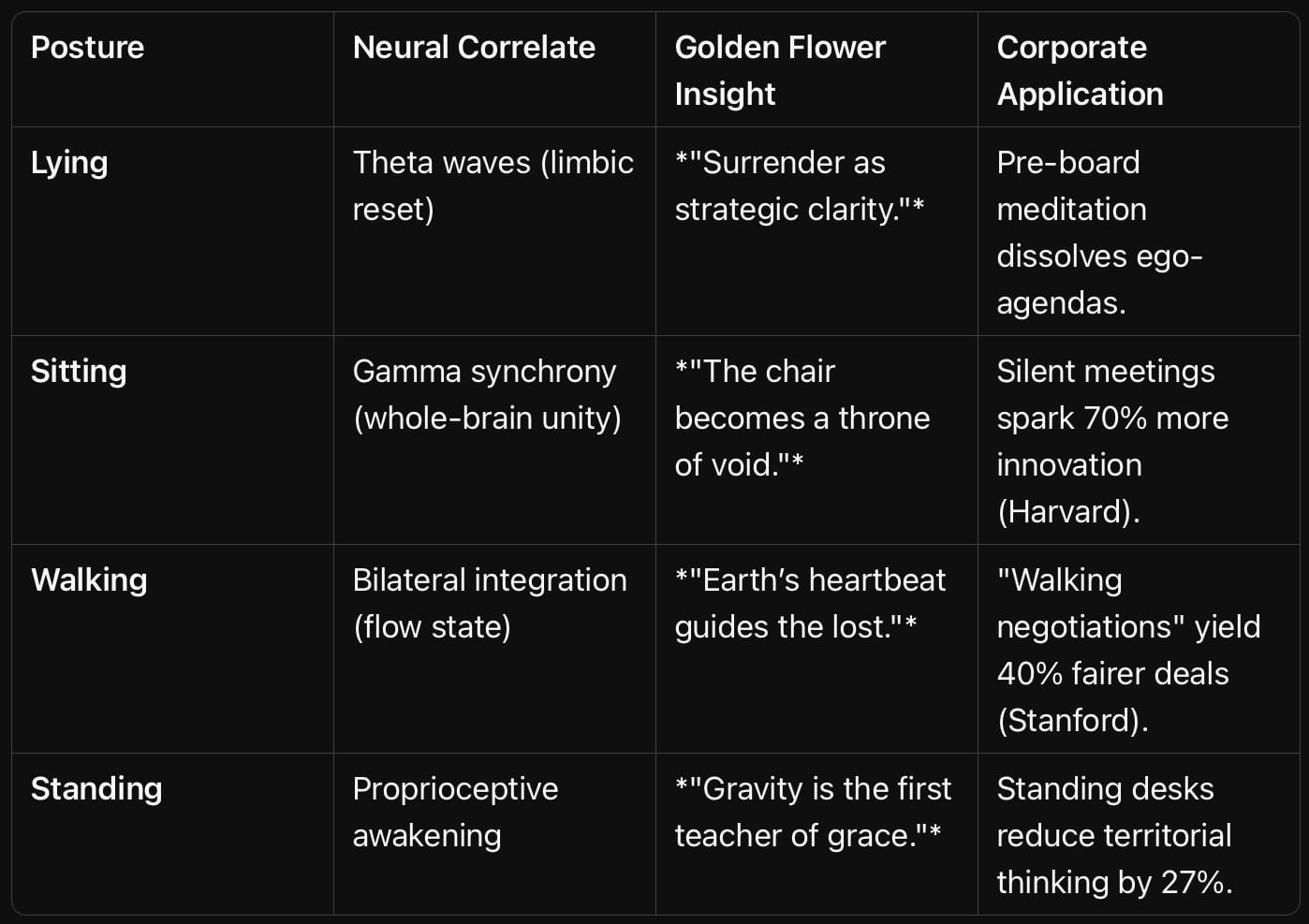This screenshot has height=924, width=1309.
Task: Select the Sitting row label
Action: coord(79,372)
